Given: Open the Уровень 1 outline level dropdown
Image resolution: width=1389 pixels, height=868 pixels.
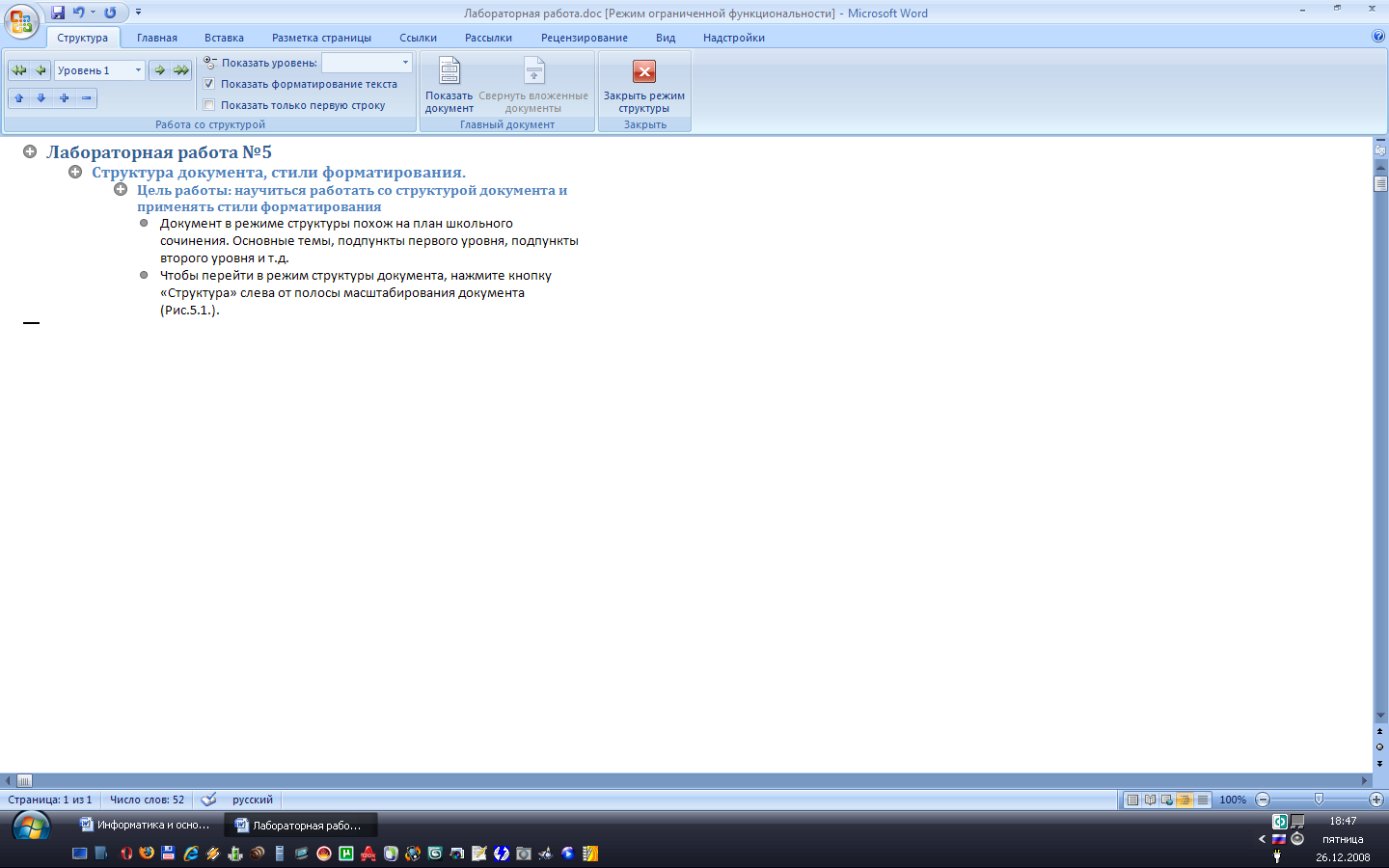Looking at the screenshot, I should 138,70.
